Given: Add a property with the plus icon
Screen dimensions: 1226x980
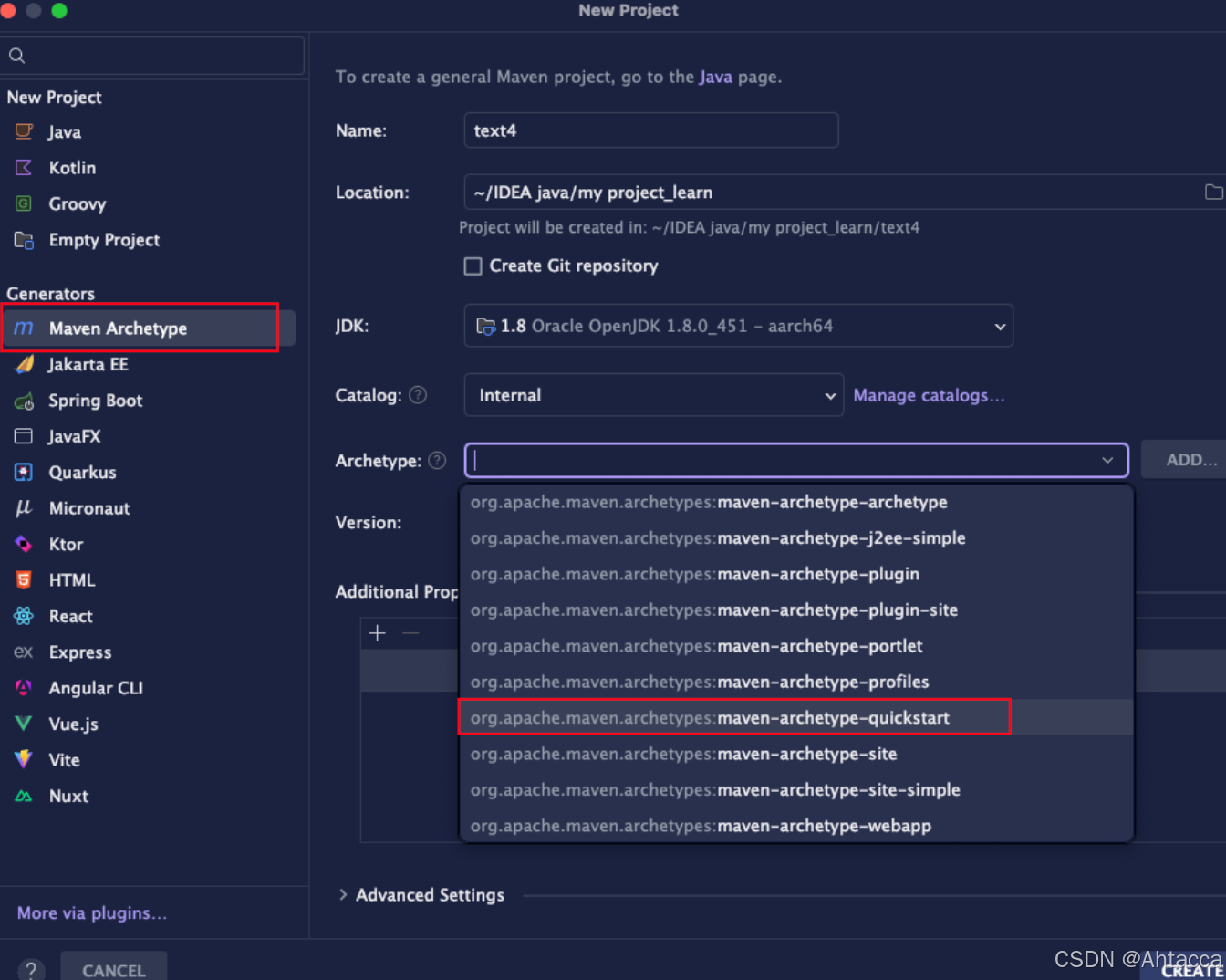Looking at the screenshot, I should click(x=378, y=633).
